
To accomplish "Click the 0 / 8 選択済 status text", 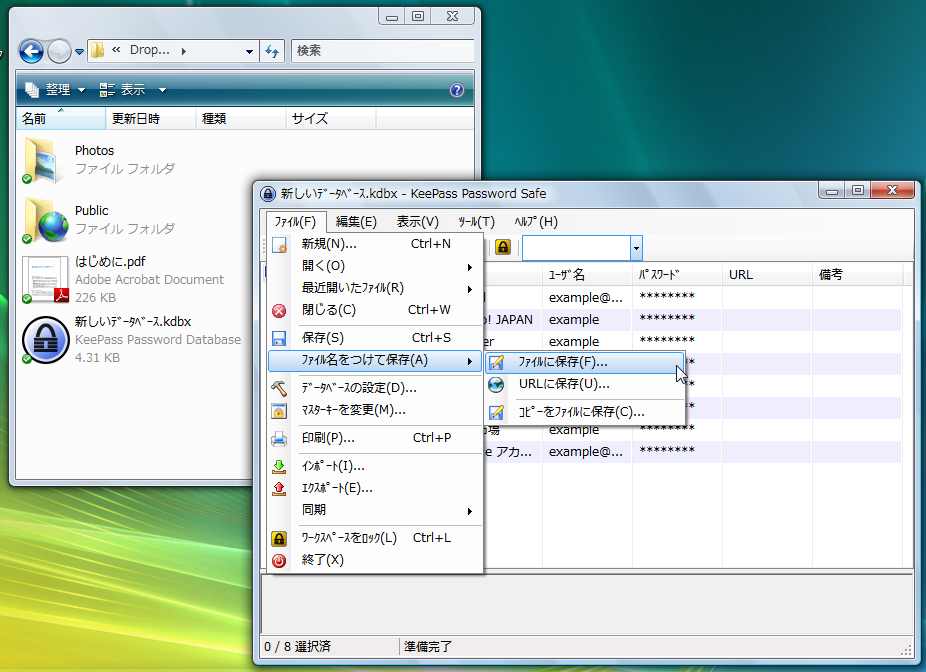I will click(x=297, y=647).
